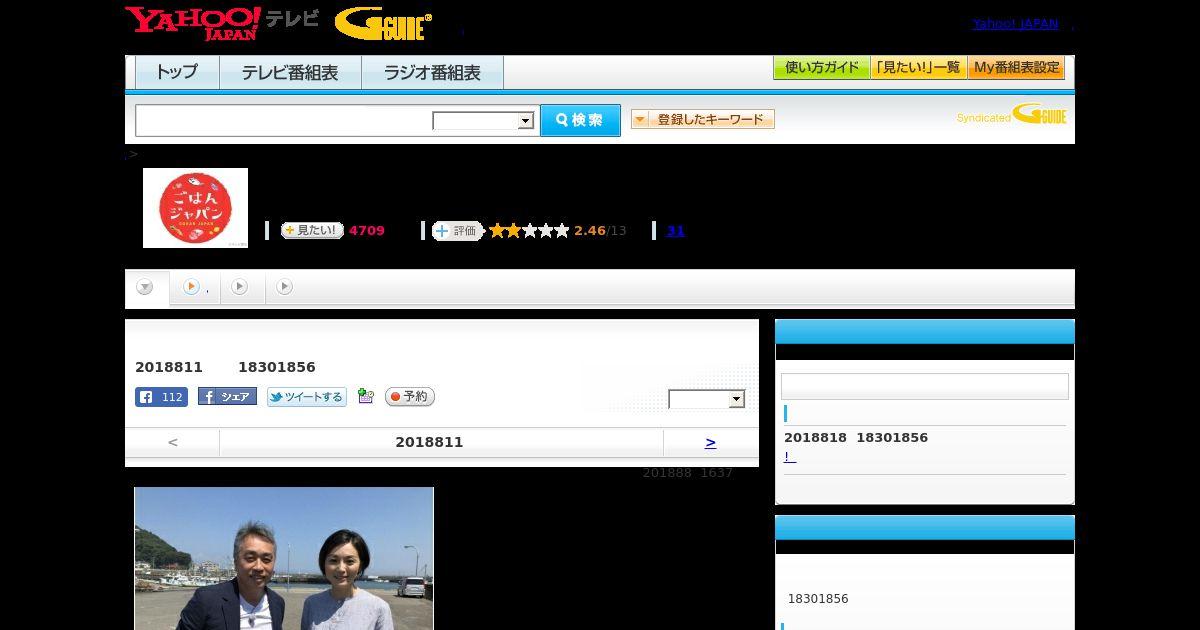Switch to テレビ番組表 tab
This screenshot has width=1200, height=630.
(289, 72)
